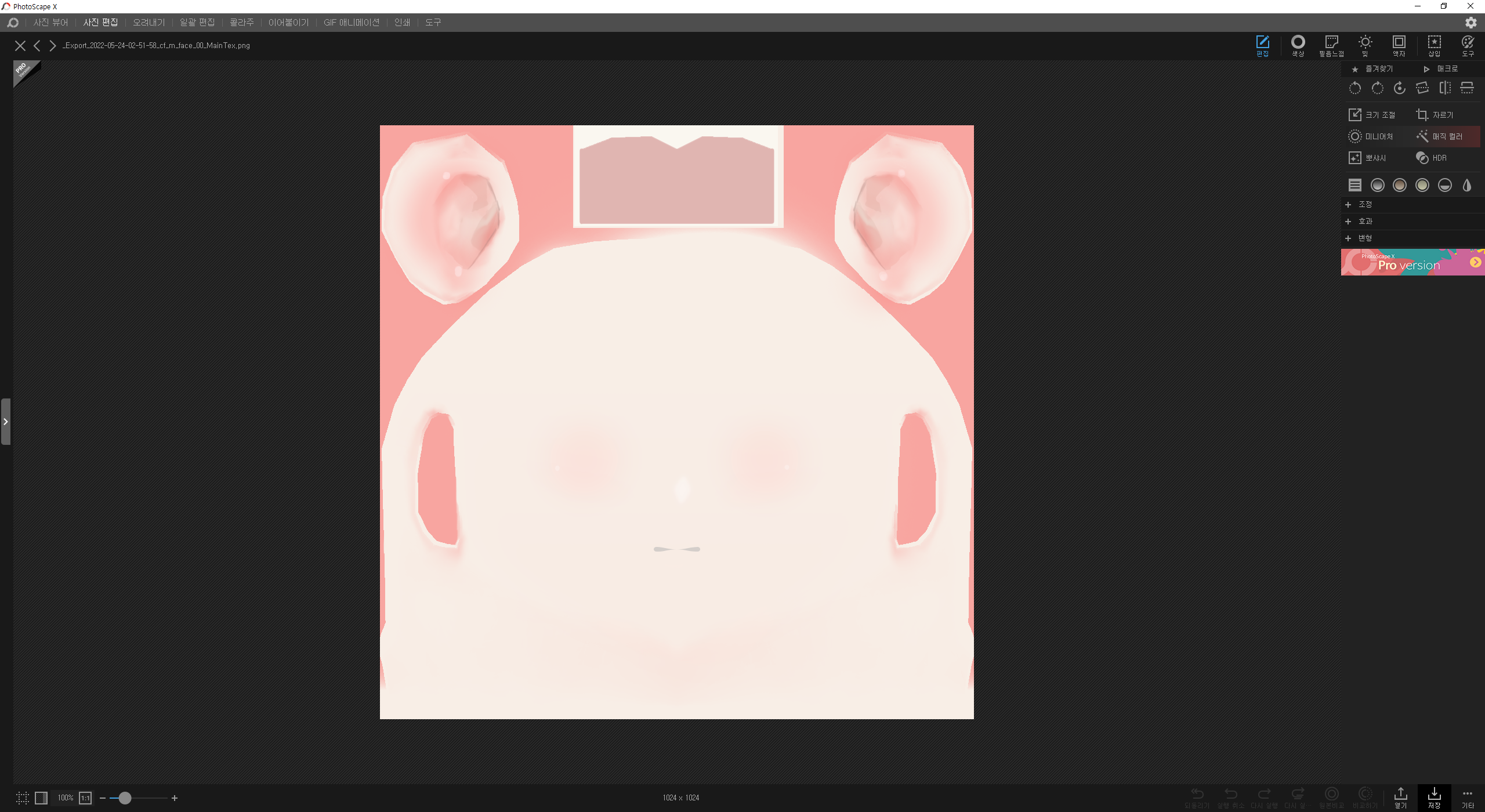Click 되돌리기 (Revert) button
The width and height of the screenshot is (1485, 812).
coord(1197,797)
